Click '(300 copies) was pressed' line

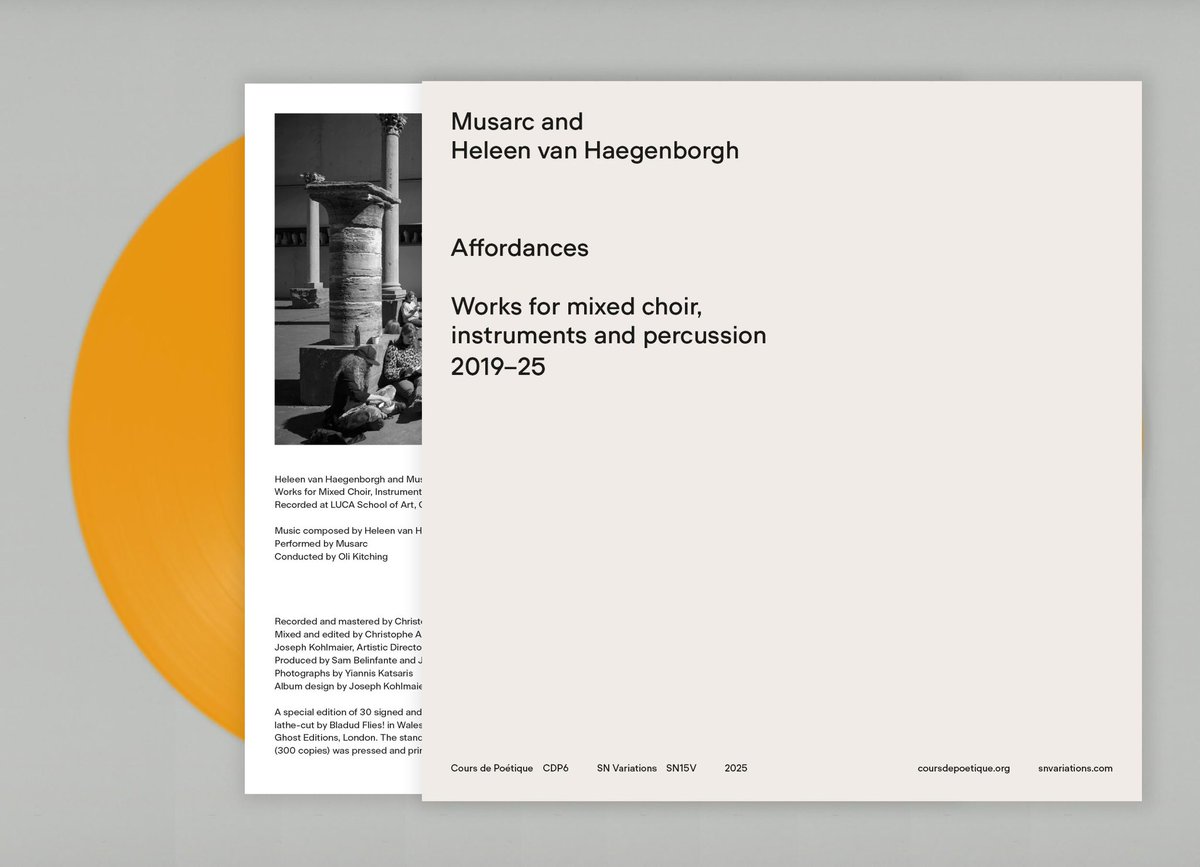348,751
